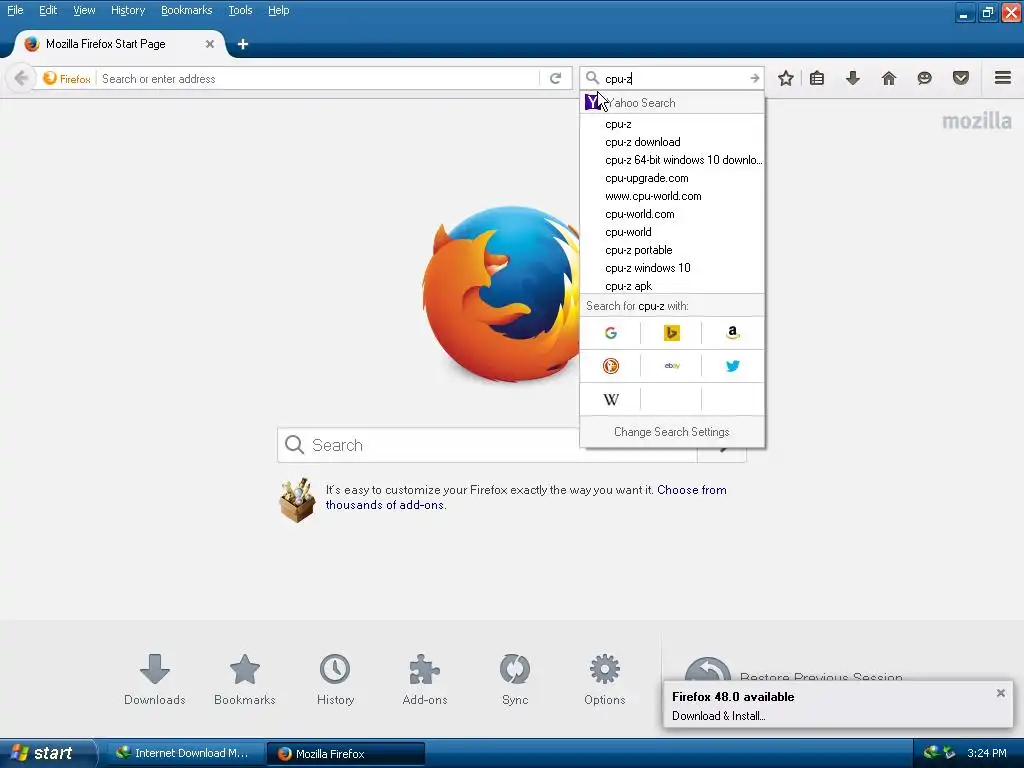1024x768 pixels.
Task: Click Change Search Settings button
Action: [671, 432]
